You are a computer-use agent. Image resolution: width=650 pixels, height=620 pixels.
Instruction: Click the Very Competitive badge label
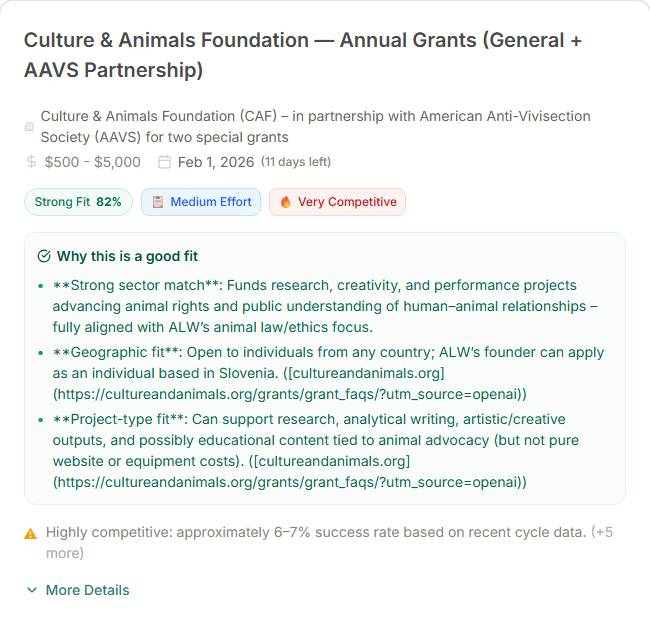[x=346, y=202]
